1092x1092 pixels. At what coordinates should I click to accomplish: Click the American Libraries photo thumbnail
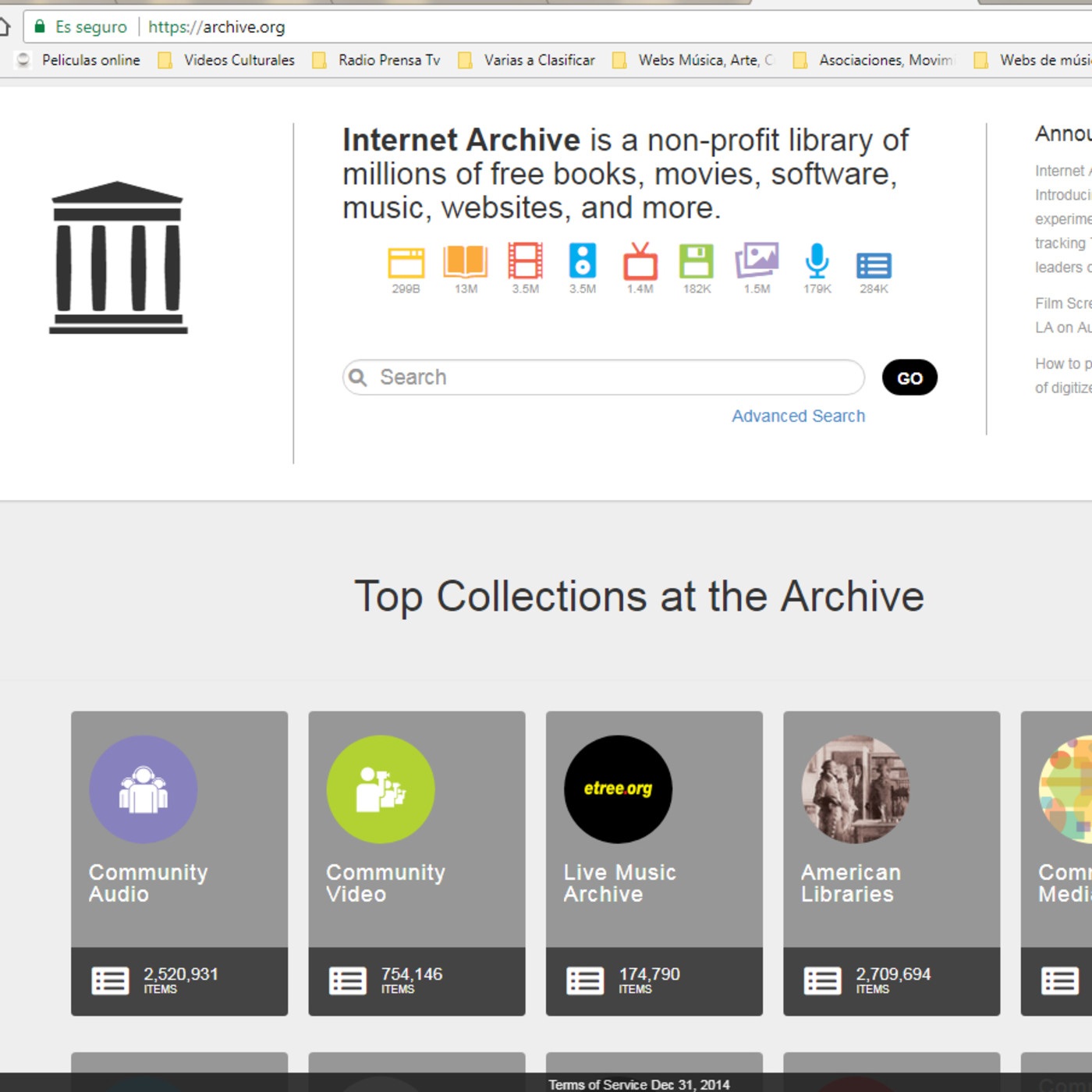tap(856, 789)
